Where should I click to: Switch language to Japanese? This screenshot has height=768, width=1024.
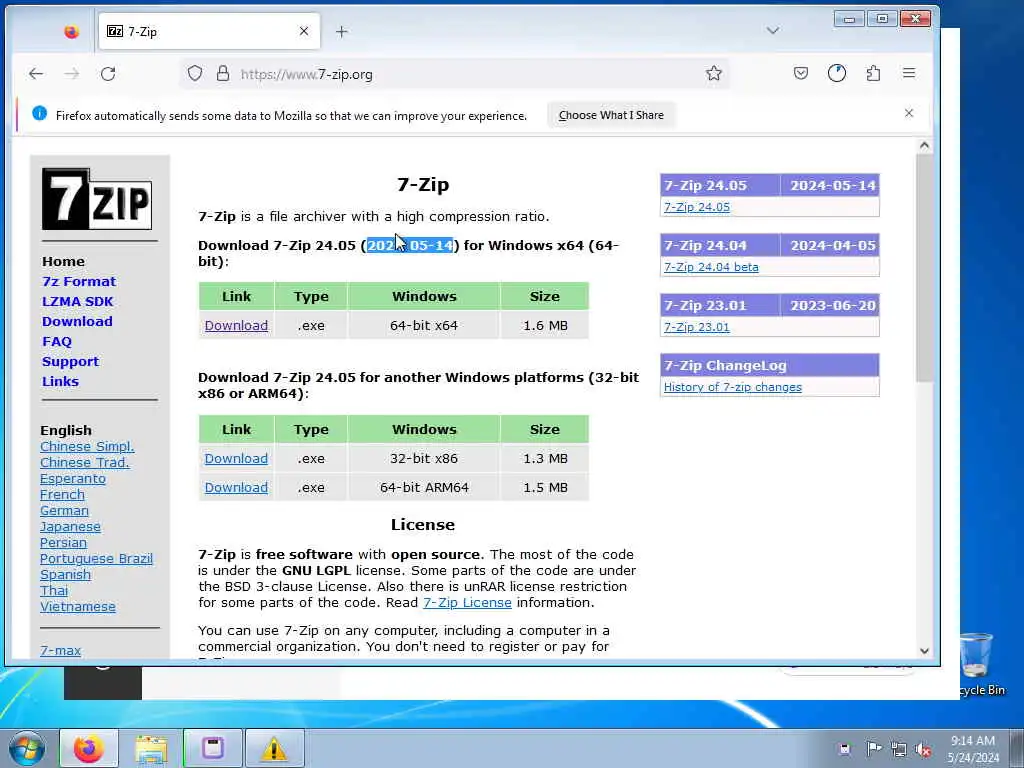click(x=71, y=526)
